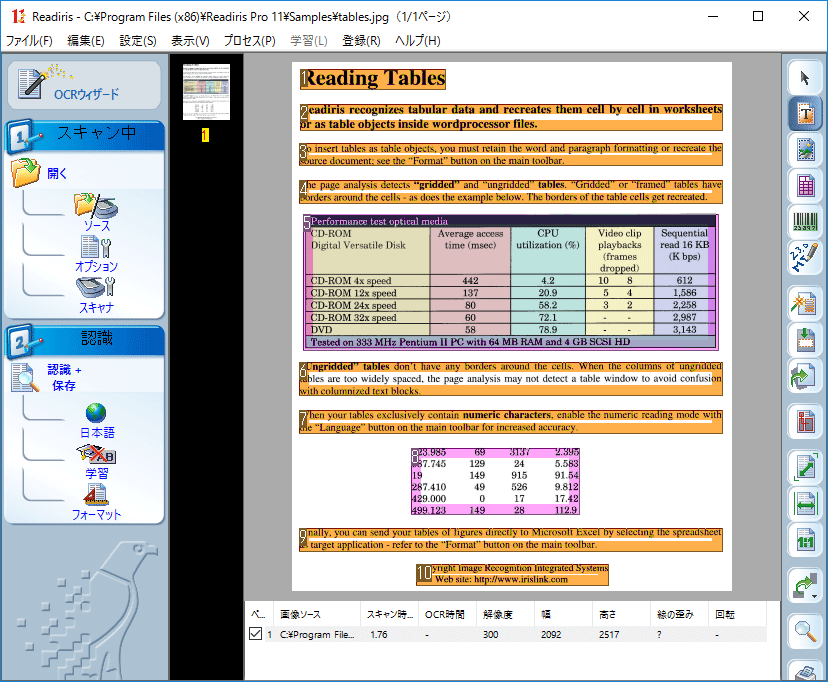Select the barcode zone tool
Screen dimensions: 828x682
coord(805,221)
